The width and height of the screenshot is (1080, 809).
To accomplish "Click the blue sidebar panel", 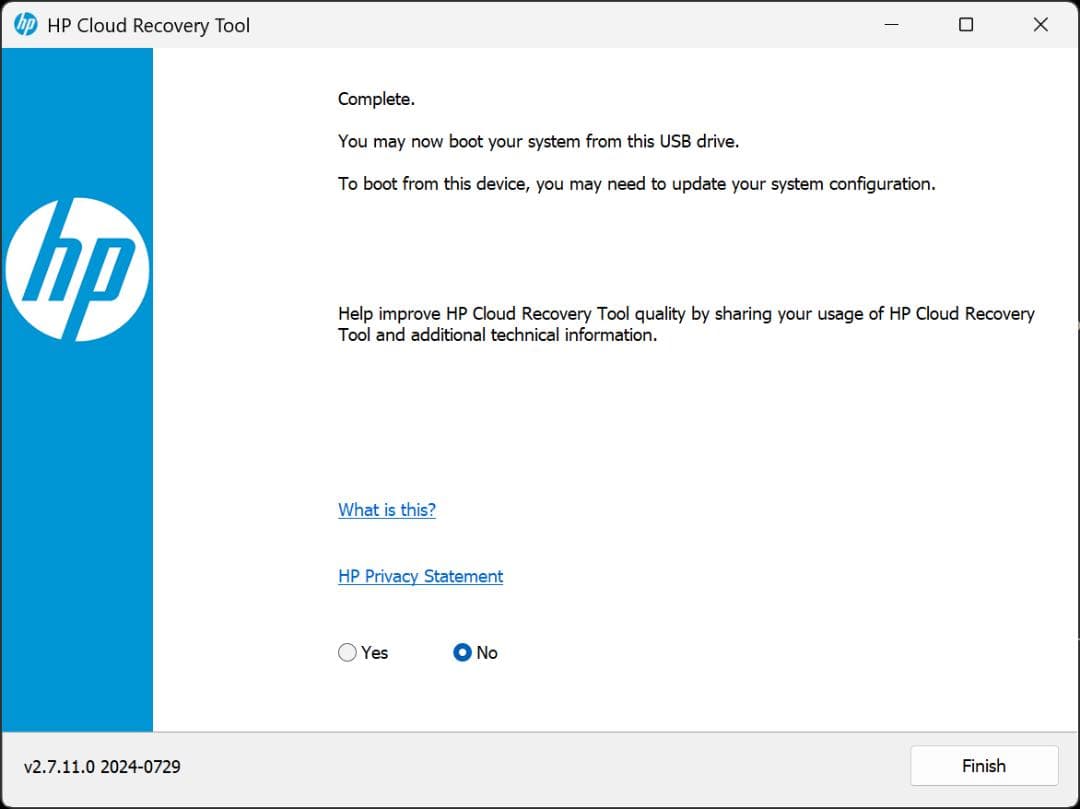I will 78,500.
